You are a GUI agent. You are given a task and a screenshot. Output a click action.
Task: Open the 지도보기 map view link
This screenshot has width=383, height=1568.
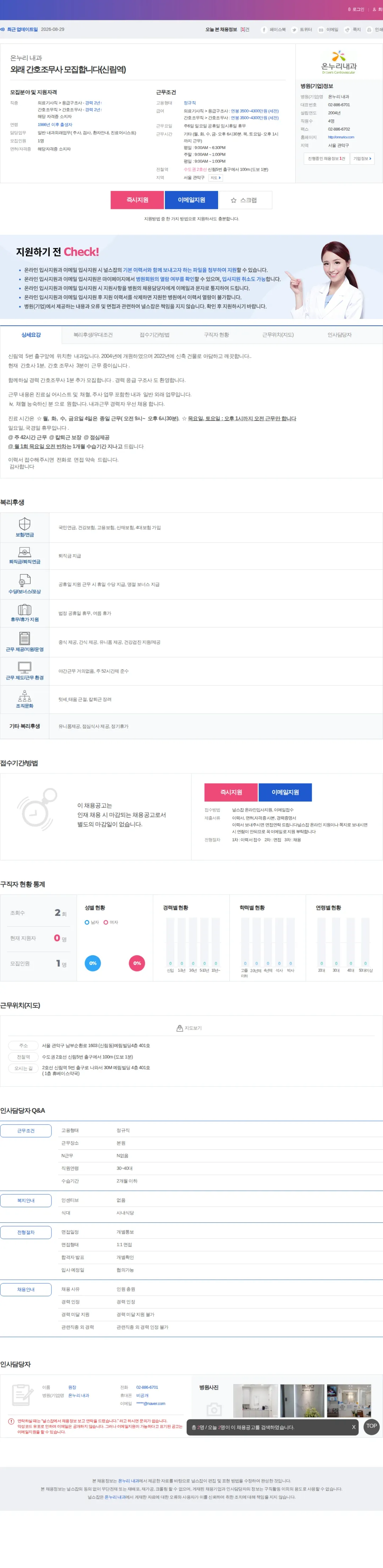pos(189,1028)
